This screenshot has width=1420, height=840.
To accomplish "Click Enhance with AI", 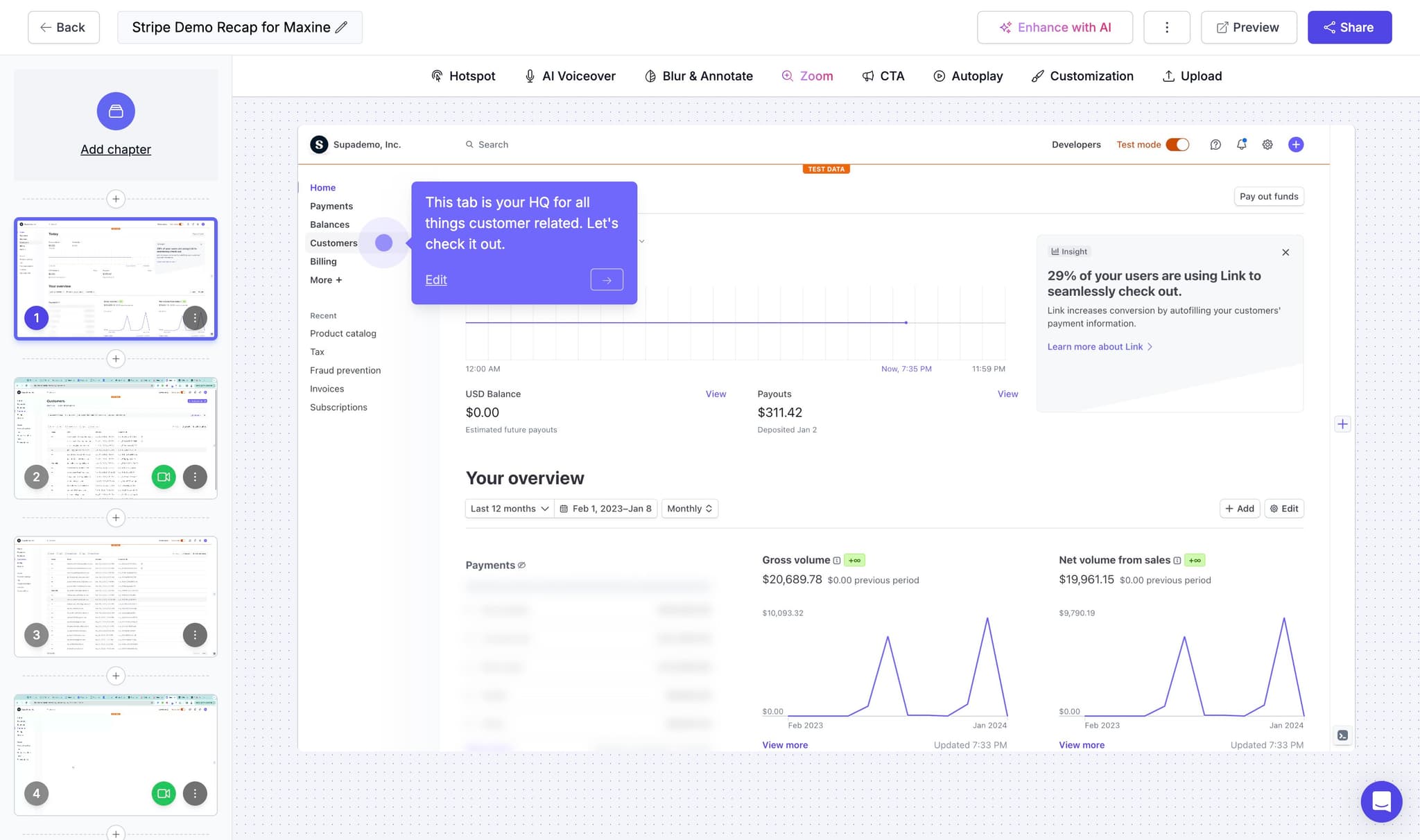I will coord(1055,27).
